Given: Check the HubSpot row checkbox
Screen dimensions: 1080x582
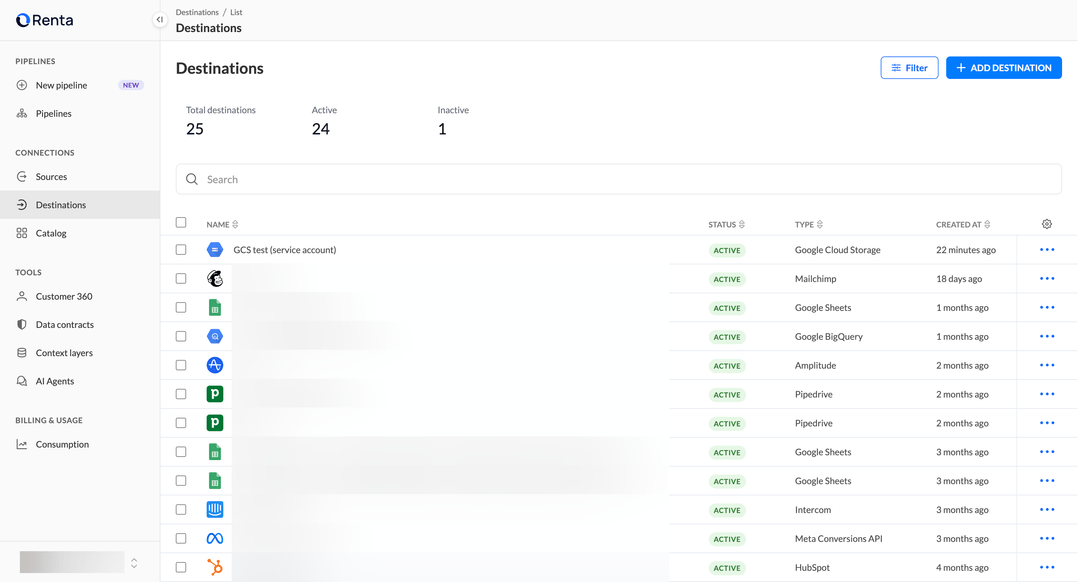Looking at the screenshot, I should click(x=181, y=568).
